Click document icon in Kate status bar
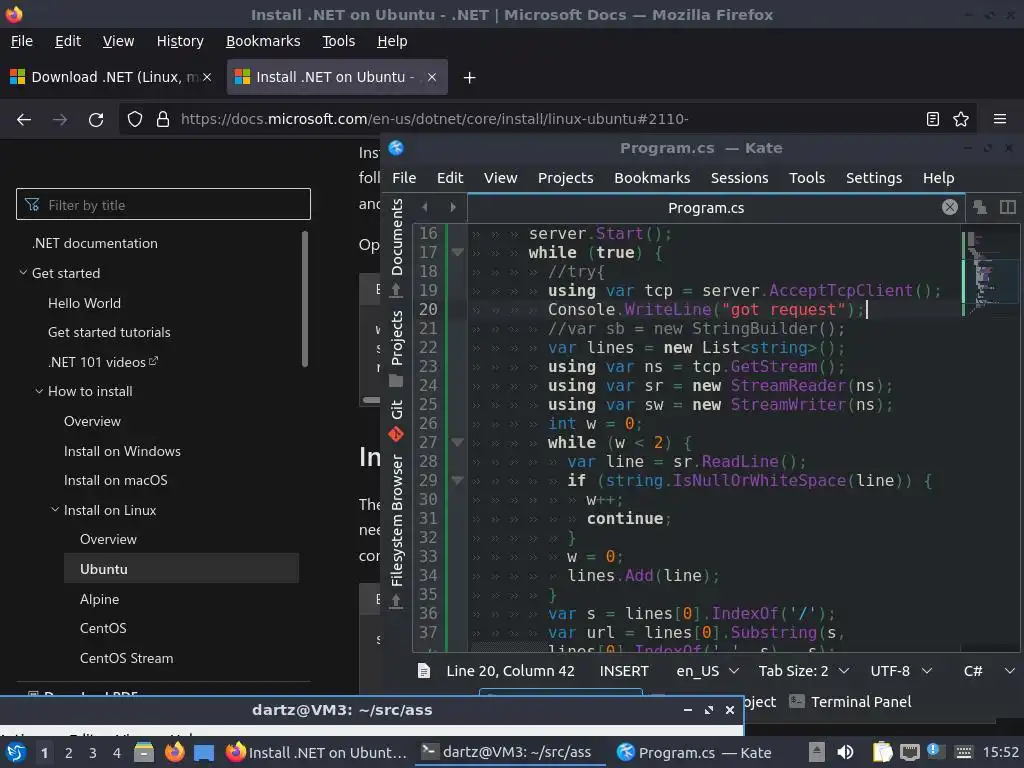The height and width of the screenshot is (768, 1024). pos(424,671)
